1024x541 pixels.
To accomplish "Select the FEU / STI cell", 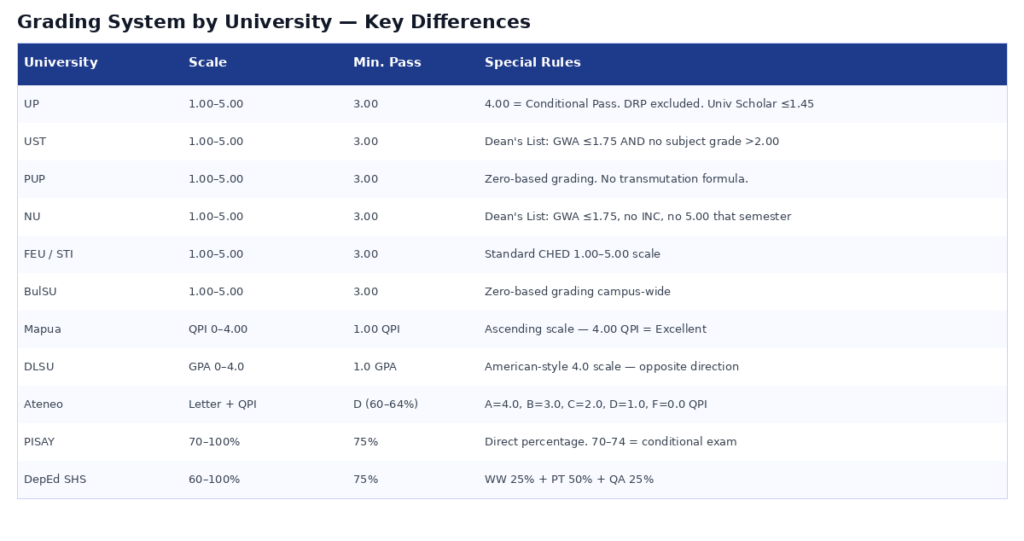I will (48, 254).
